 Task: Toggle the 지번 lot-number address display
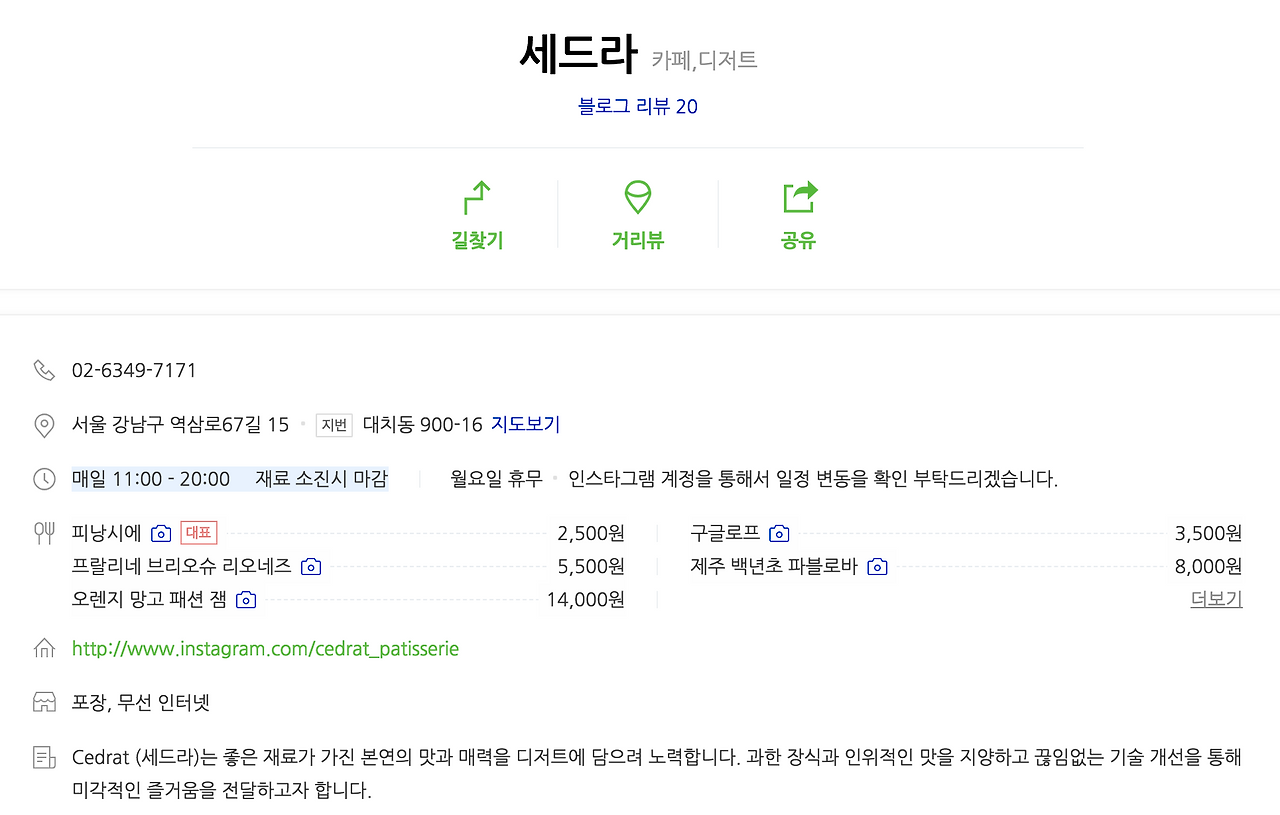[x=334, y=424]
